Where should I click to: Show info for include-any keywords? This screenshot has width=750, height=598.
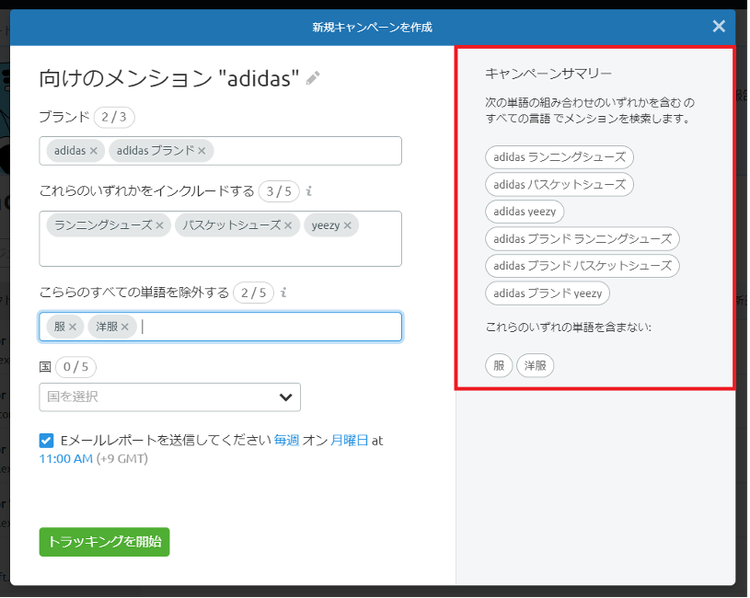pos(309,191)
